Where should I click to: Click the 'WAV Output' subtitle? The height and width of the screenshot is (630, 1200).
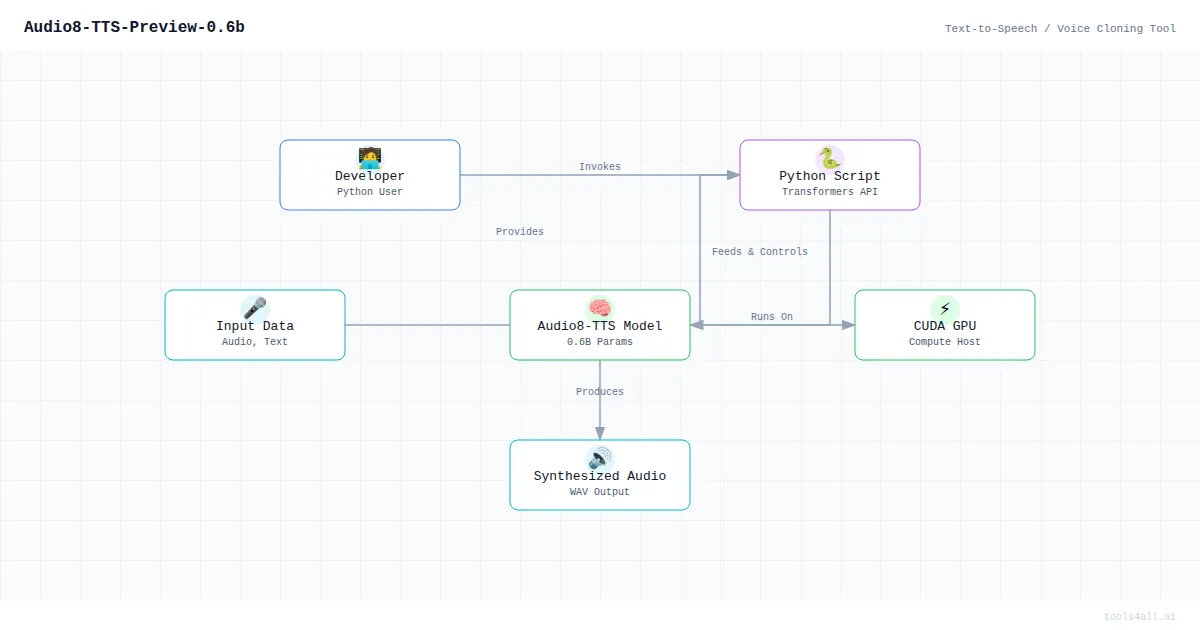(x=600, y=492)
